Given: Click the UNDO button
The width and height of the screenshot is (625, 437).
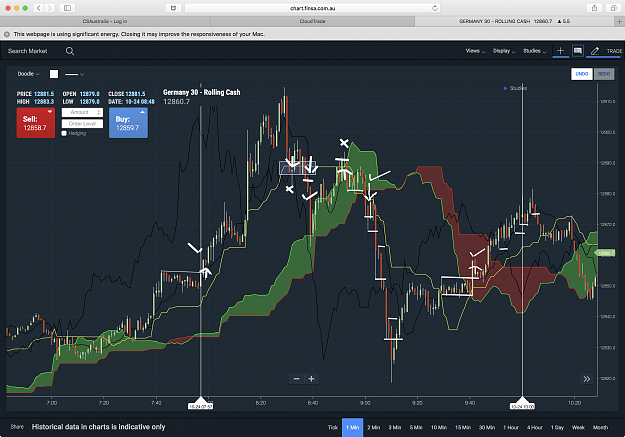Looking at the screenshot, I should pyautogui.click(x=582, y=74).
